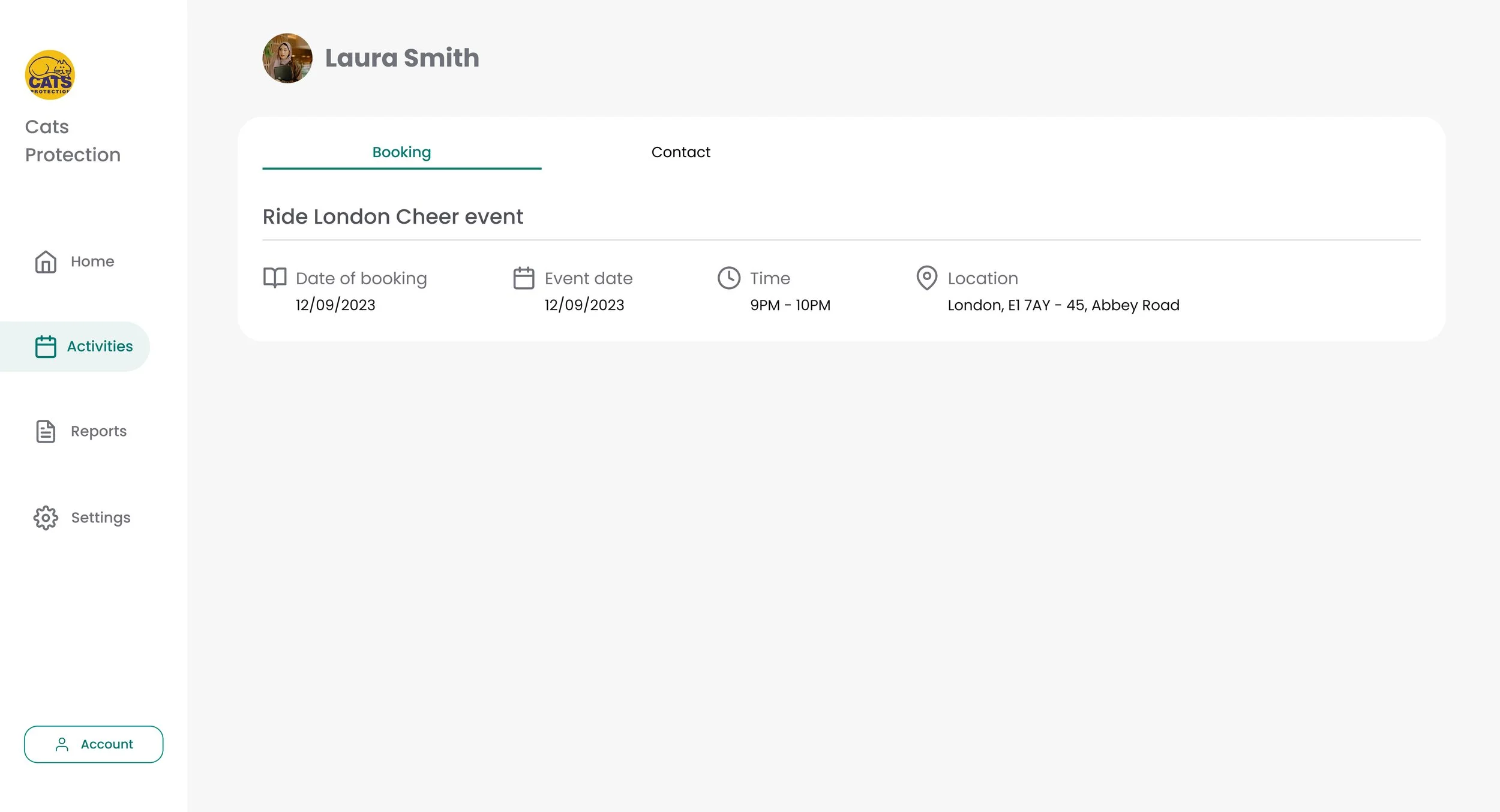Go to Home in the sidebar
This screenshot has width=1500, height=812.
pos(75,262)
